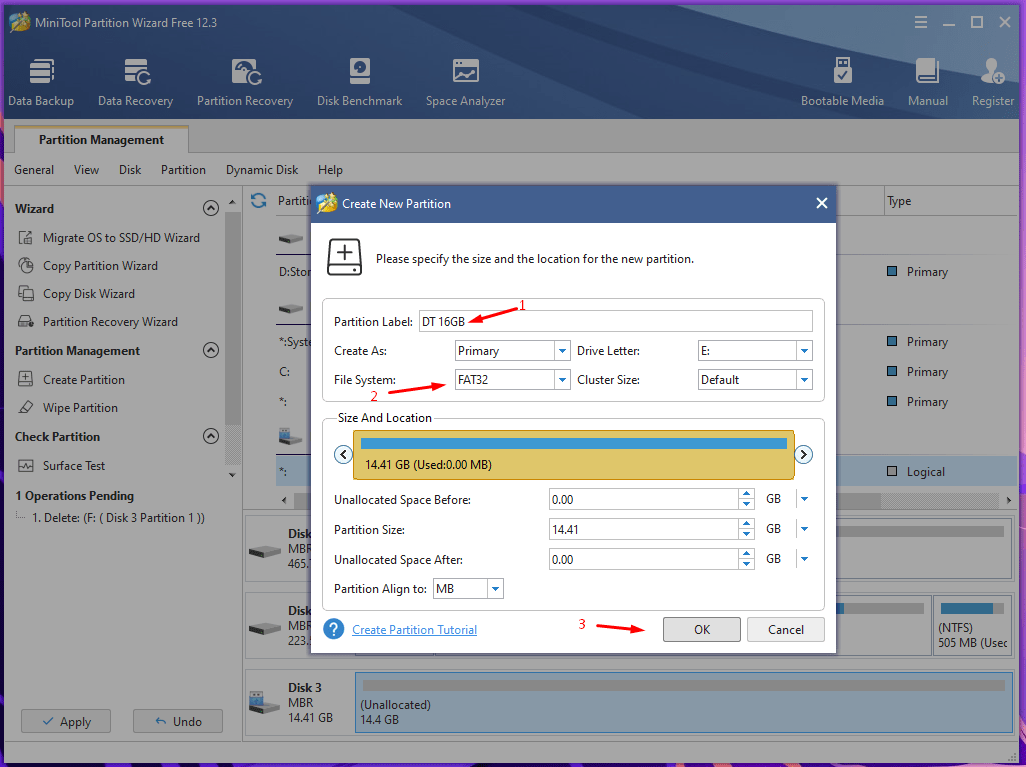The width and height of the screenshot is (1026, 767).
Task: Collapse the Check Partition section
Action: click(x=211, y=436)
